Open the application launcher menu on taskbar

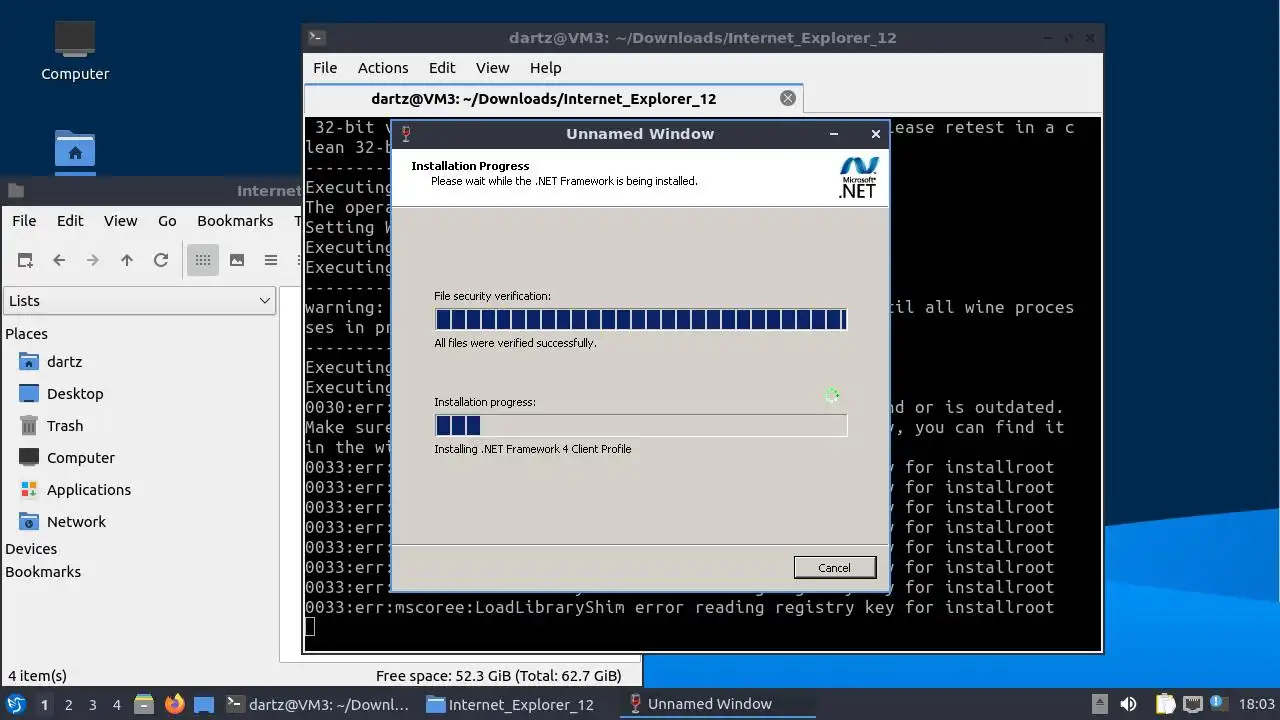tap(15, 704)
